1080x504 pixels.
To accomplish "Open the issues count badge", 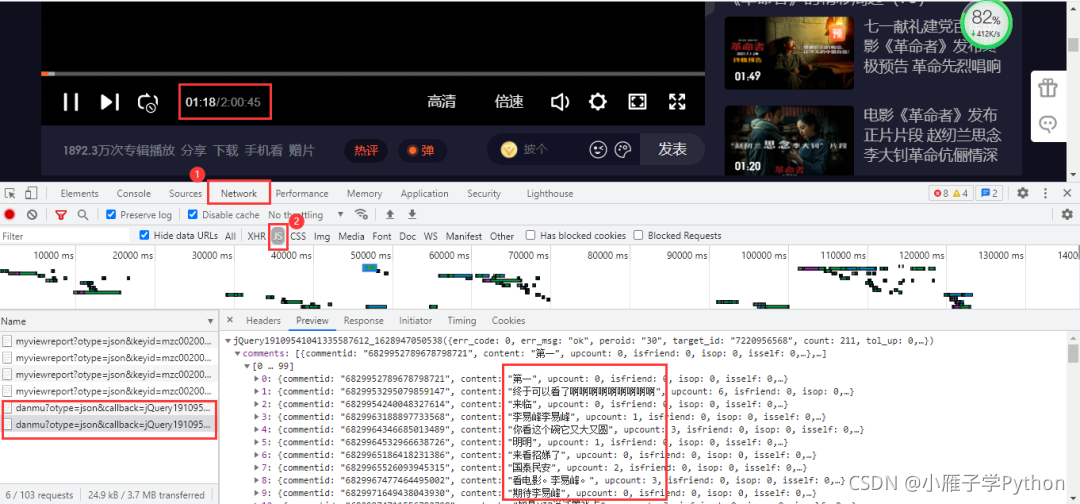I will pyautogui.click(x=989, y=193).
